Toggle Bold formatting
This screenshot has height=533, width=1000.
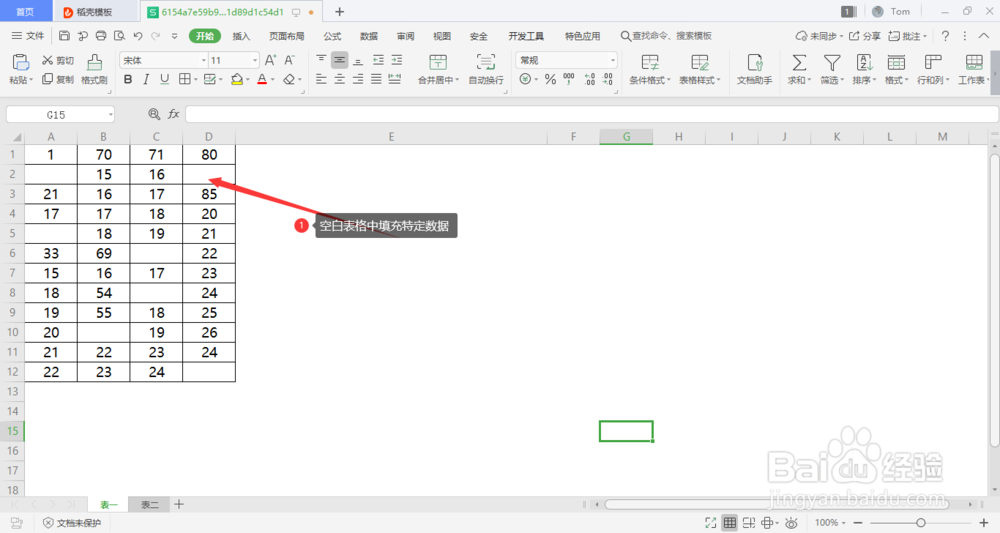[128, 79]
